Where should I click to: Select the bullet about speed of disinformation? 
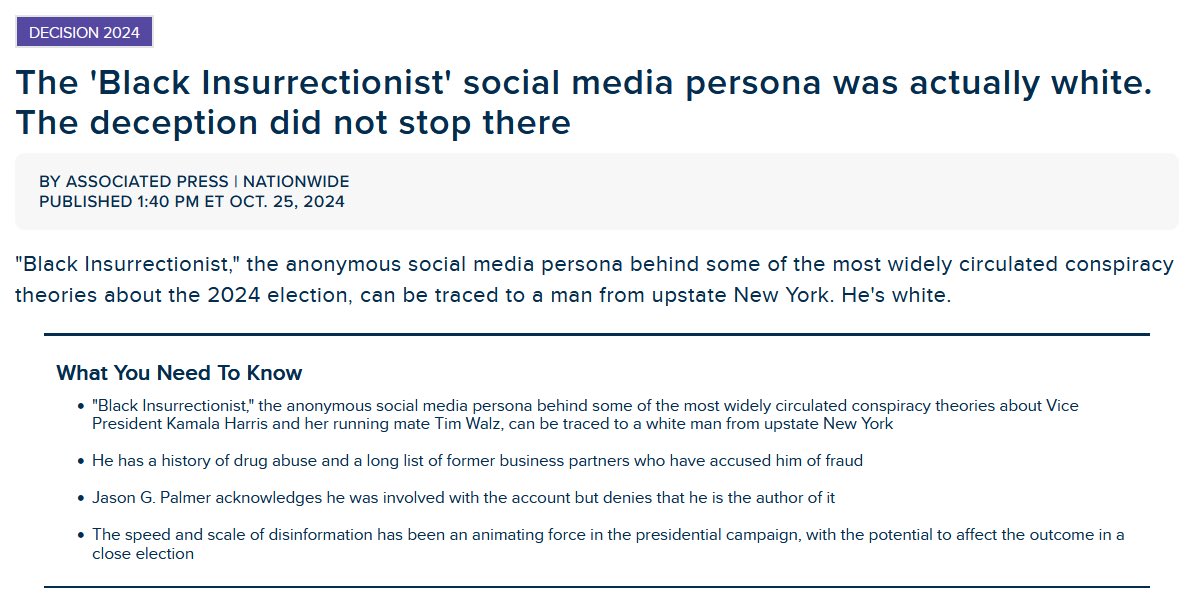[x=608, y=544]
